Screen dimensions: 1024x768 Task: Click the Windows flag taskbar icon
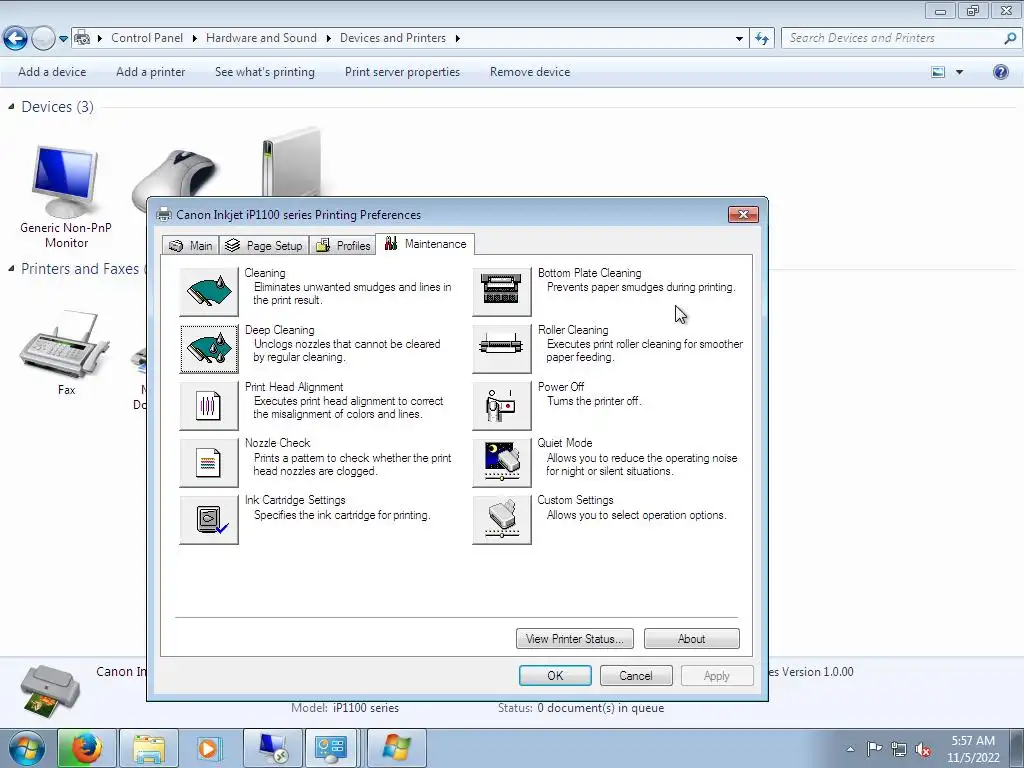coord(396,748)
